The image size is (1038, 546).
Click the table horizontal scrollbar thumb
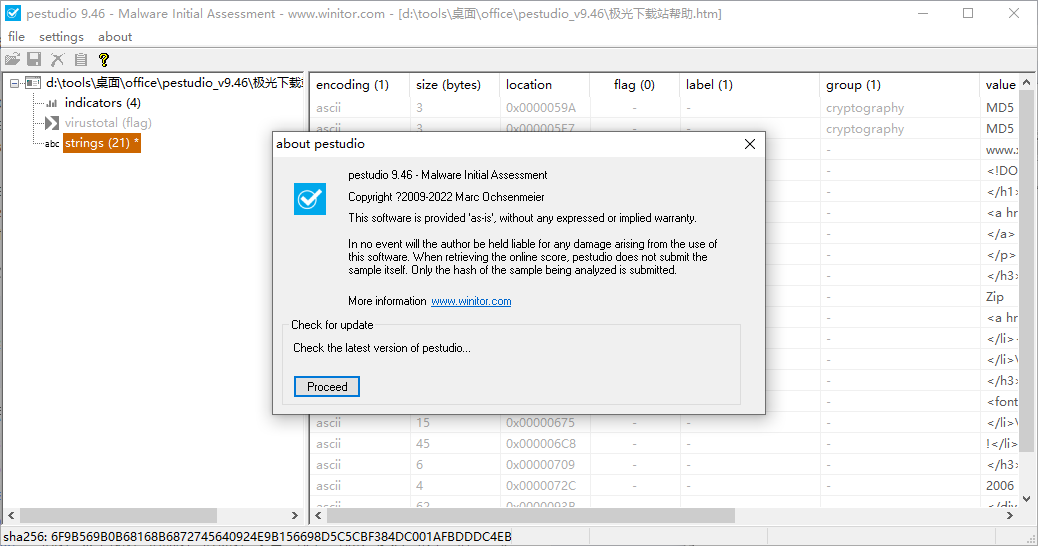tap(531, 516)
